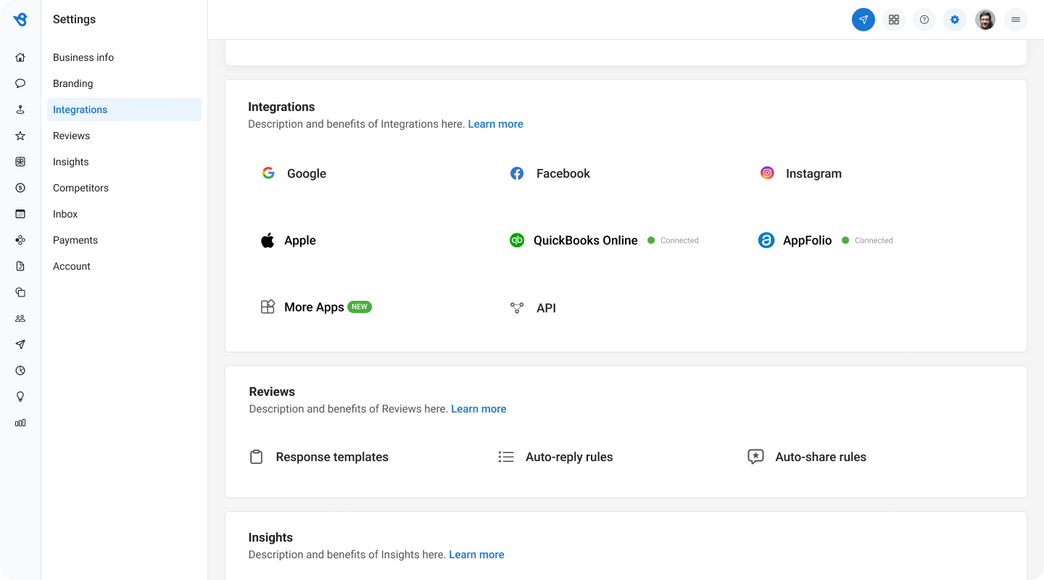Viewport: 1044px width, 580px height.
Task: Click the Settings heading text
Action: point(74,19)
